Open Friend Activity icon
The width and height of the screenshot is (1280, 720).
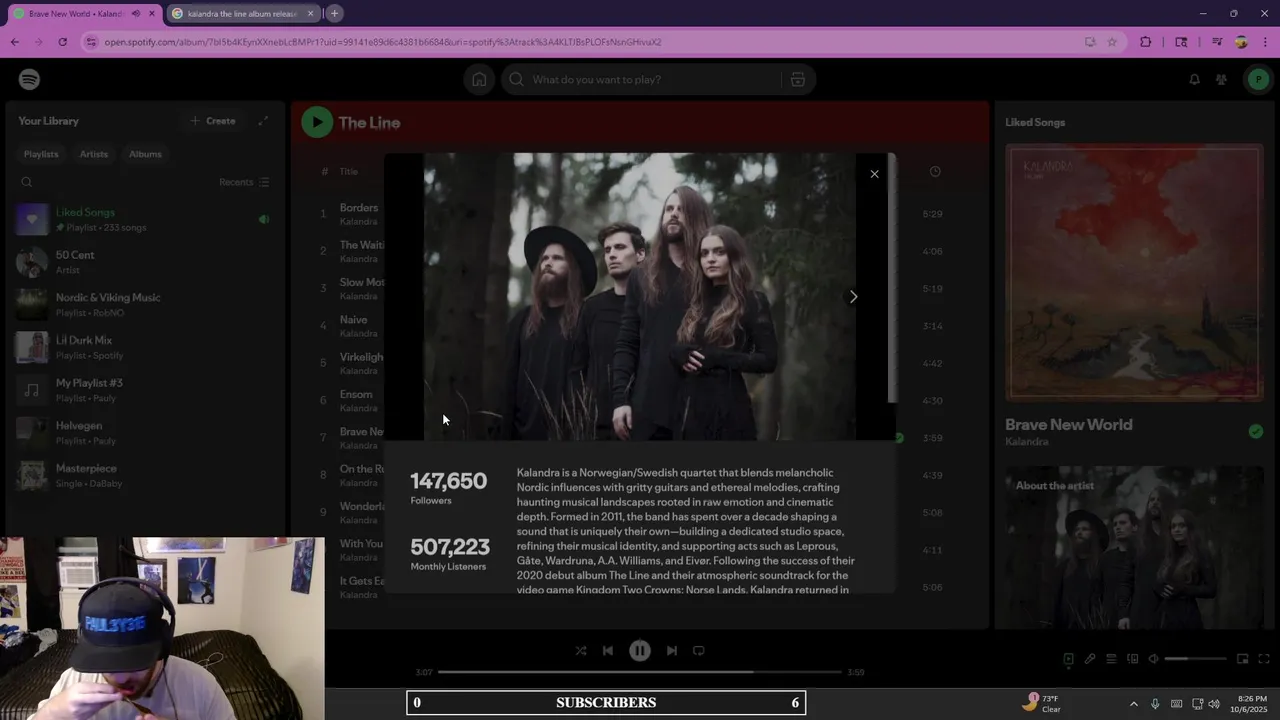(1221, 80)
